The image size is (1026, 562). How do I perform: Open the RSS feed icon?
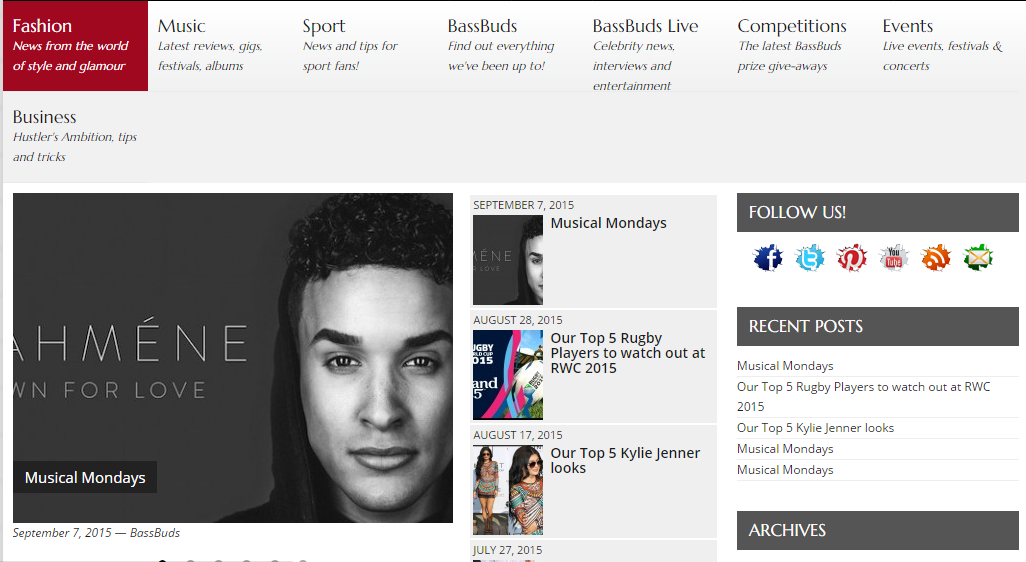936,258
